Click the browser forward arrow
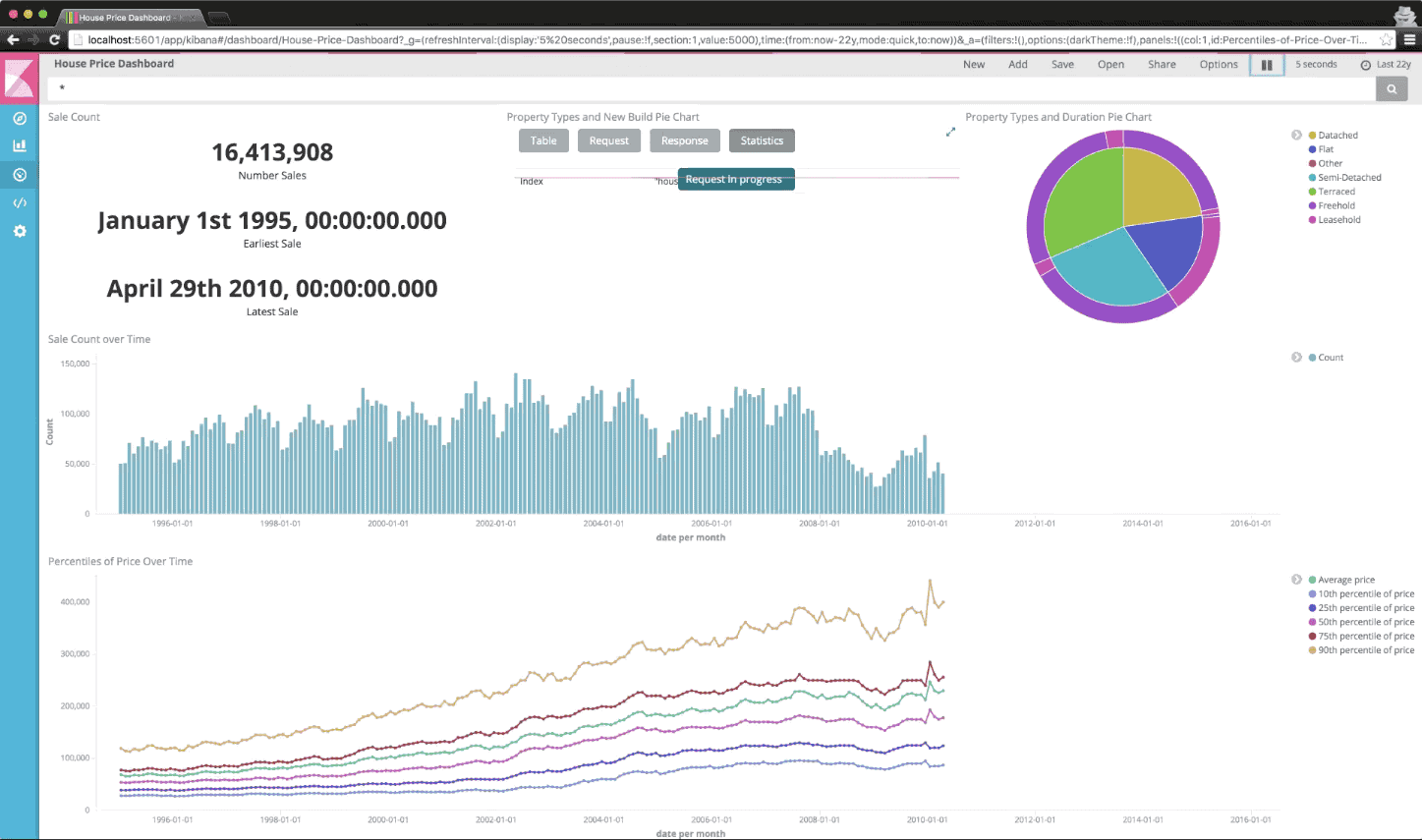Viewport: 1422px width, 840px height. [x=34, y=40]
